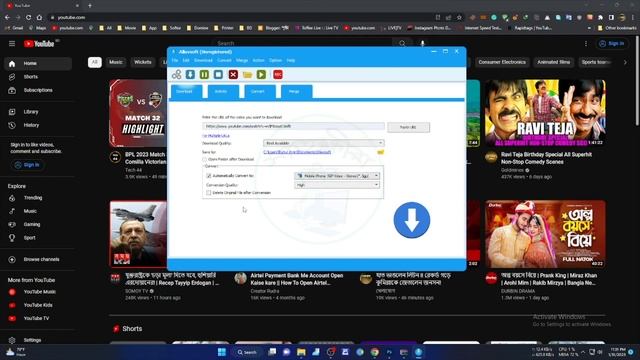Switch to Merge tab in Allavsoft
This screenshot has width=640, height=360.
(297, 91)
